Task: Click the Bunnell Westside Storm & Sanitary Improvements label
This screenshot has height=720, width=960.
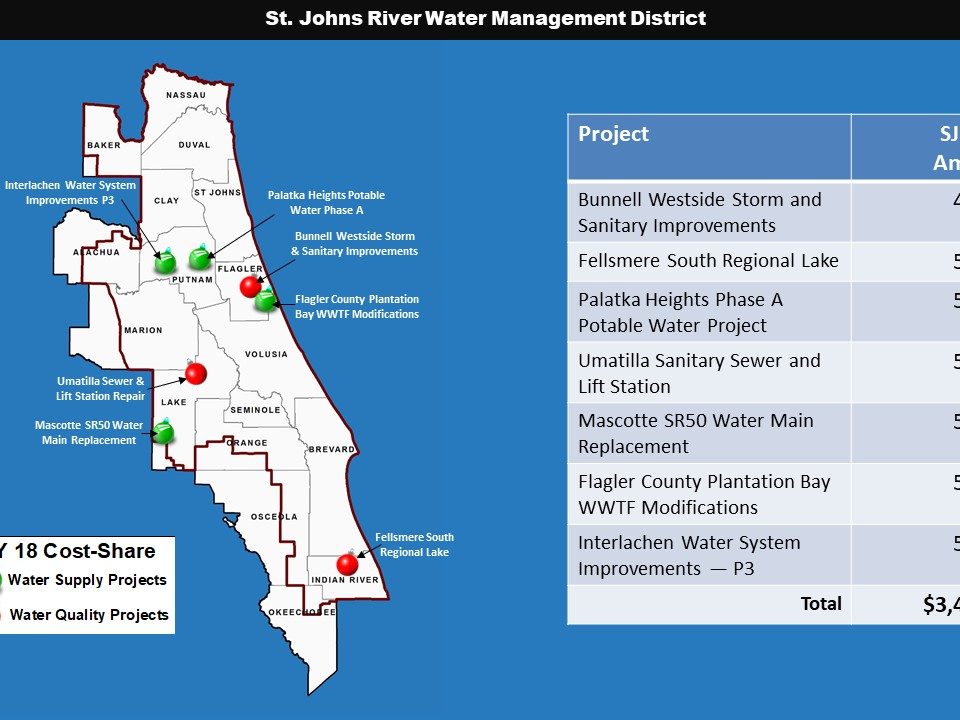Action: pyautogui.click(x=354, y=244)
